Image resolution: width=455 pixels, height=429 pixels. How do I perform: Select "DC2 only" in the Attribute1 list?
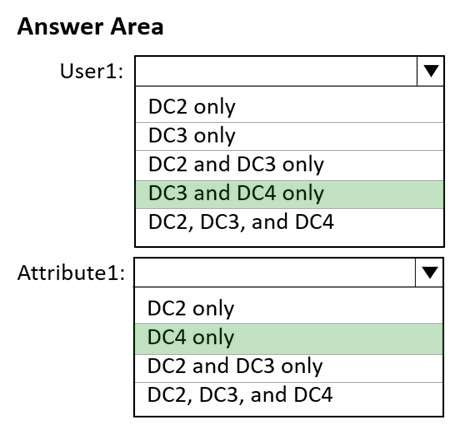tap(288, 308)
